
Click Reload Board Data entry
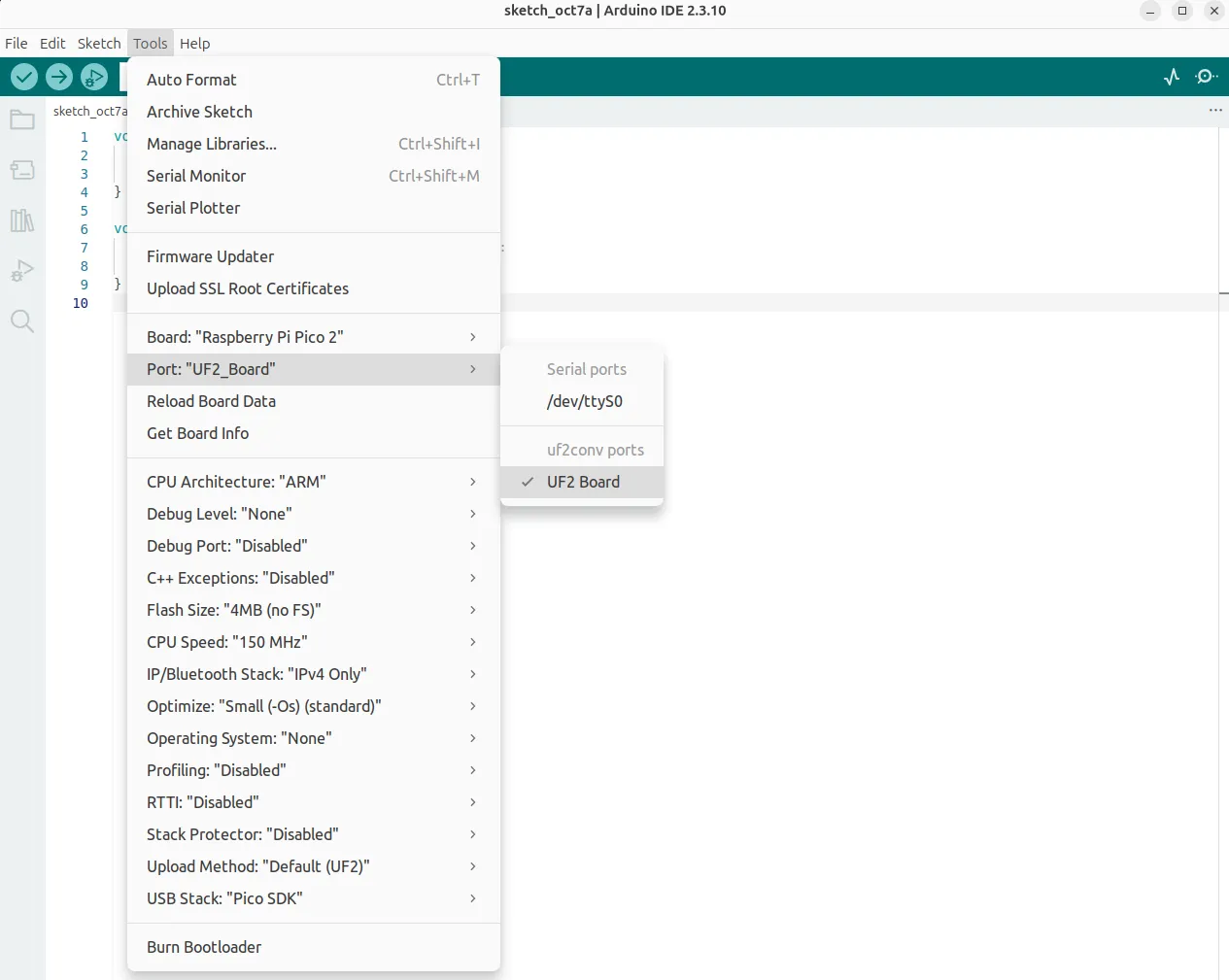click(x=314, y=401)
